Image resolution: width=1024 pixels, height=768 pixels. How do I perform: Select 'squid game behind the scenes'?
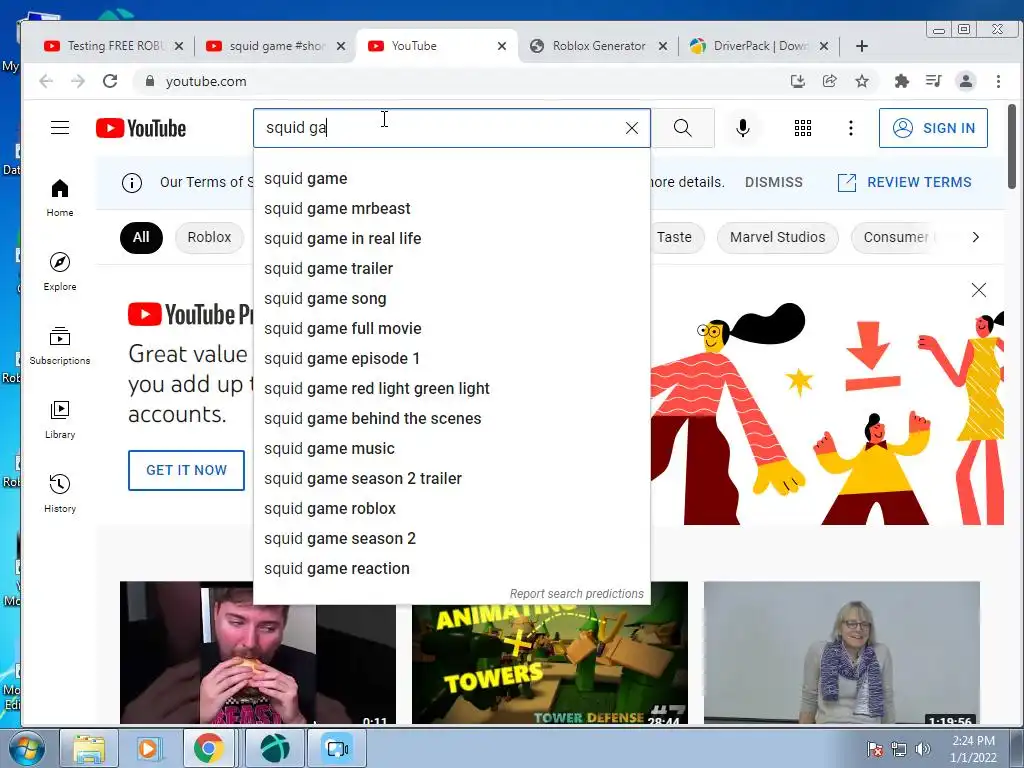coord(452,419)
